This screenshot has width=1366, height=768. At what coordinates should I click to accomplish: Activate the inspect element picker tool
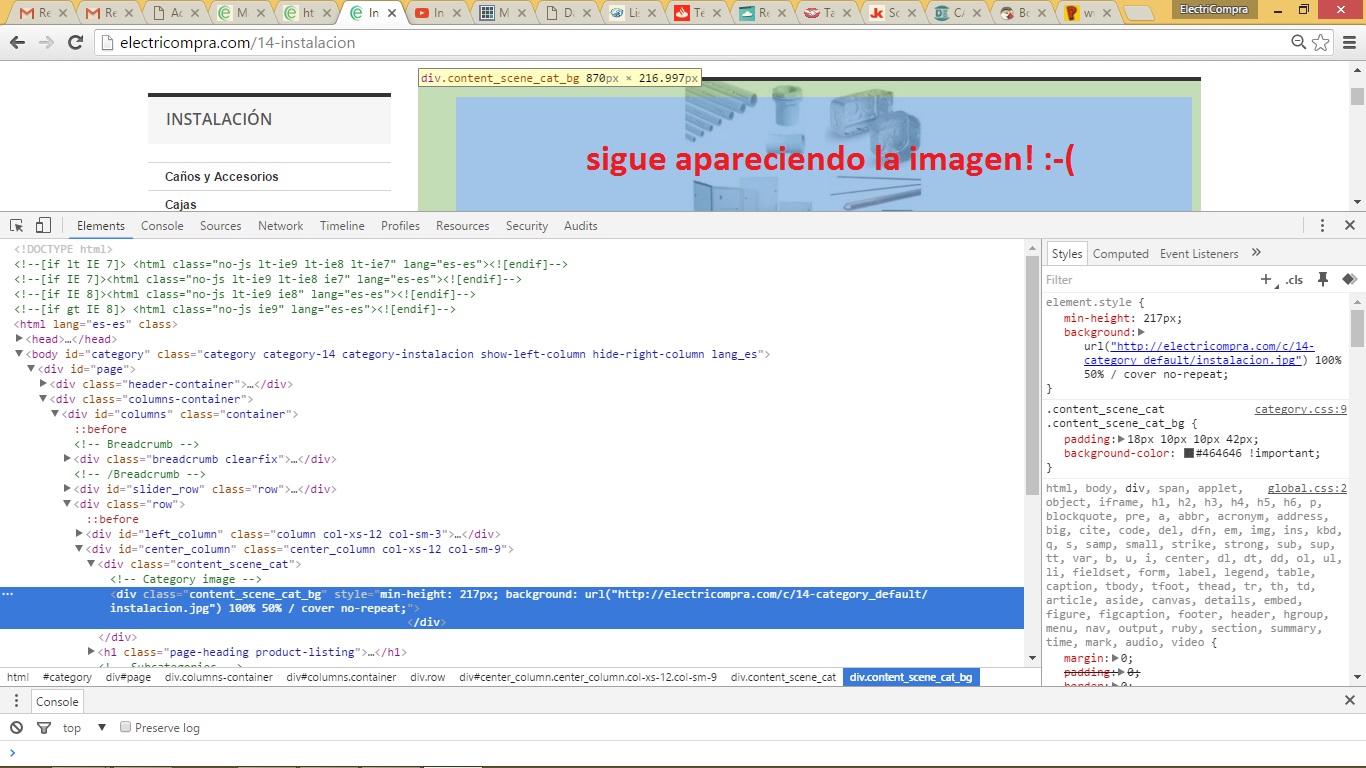click(x=17, y=226)
